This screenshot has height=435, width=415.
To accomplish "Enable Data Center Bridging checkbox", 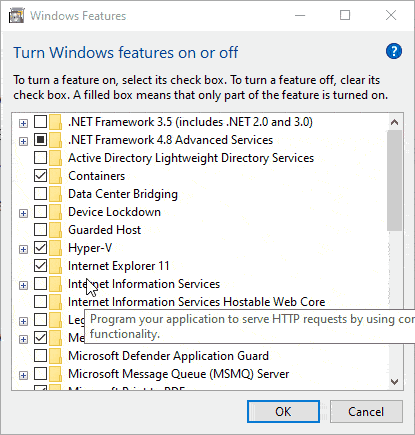I will point(40,194).
